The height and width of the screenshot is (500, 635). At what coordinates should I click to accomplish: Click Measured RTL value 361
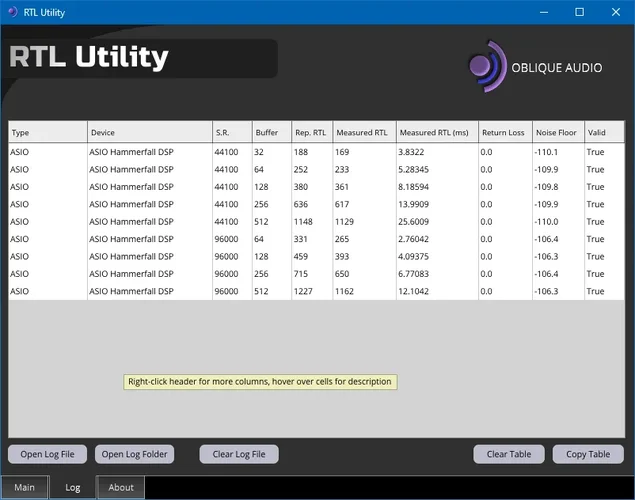[x=364, y=187]
